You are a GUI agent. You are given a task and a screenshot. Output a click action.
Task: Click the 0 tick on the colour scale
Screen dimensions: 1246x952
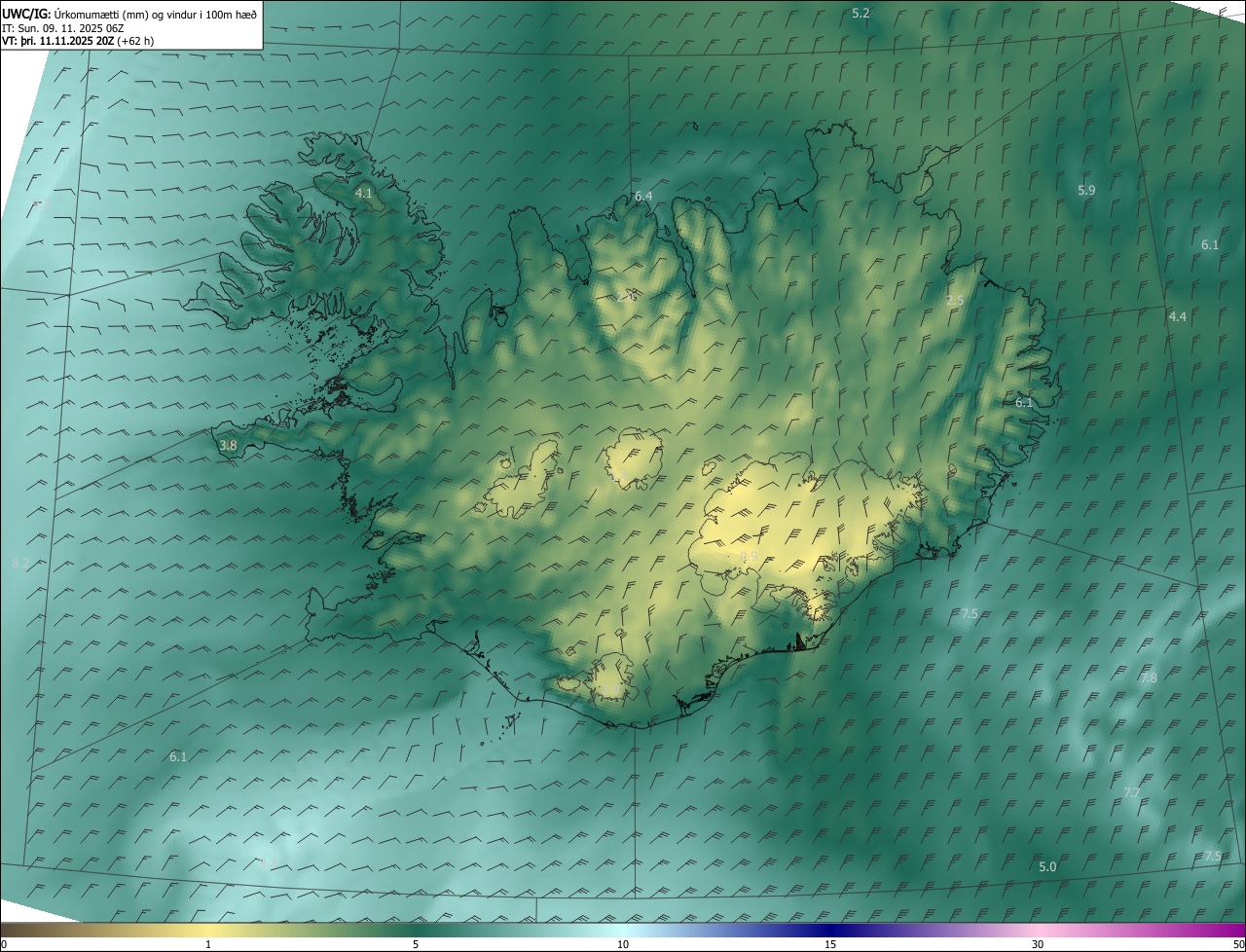4,944
